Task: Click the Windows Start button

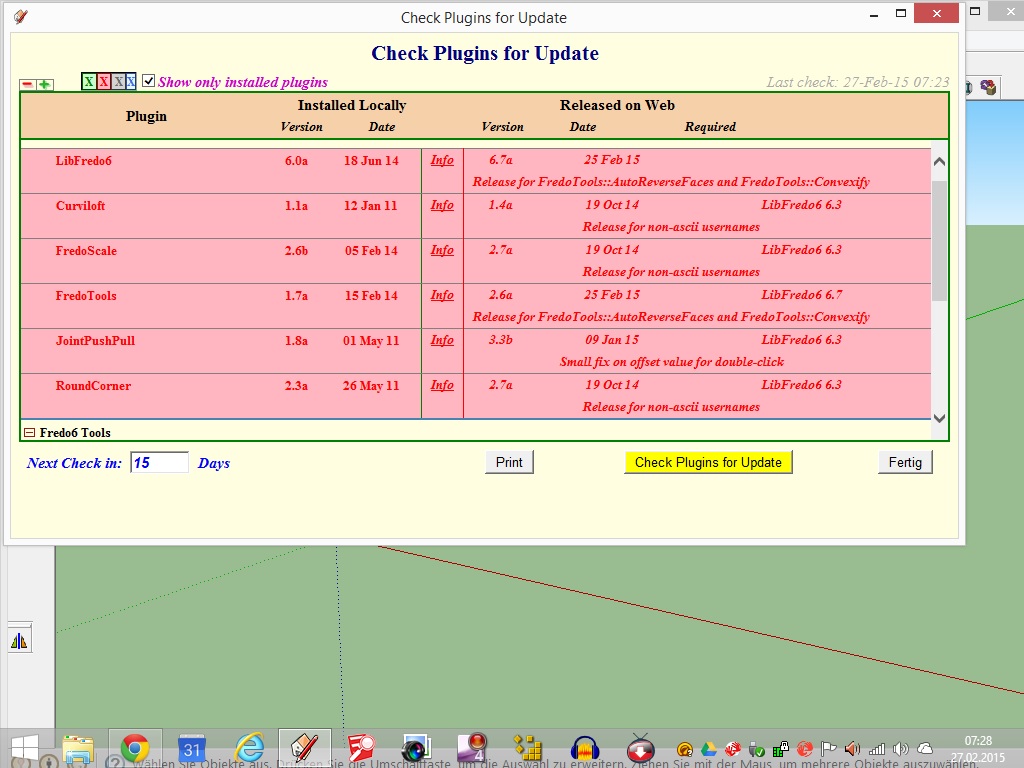Action: point(23,748)
